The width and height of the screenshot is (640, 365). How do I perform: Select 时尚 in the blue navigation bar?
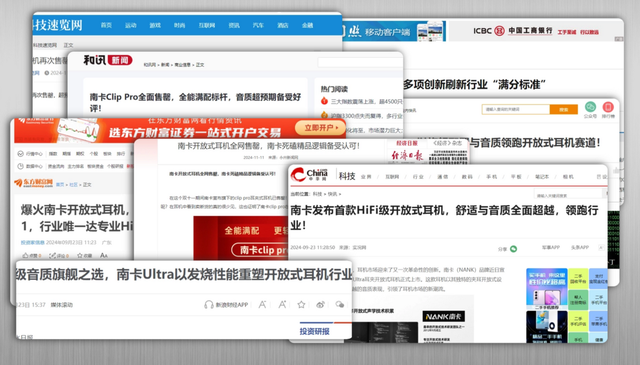click(x=180, y=25)
